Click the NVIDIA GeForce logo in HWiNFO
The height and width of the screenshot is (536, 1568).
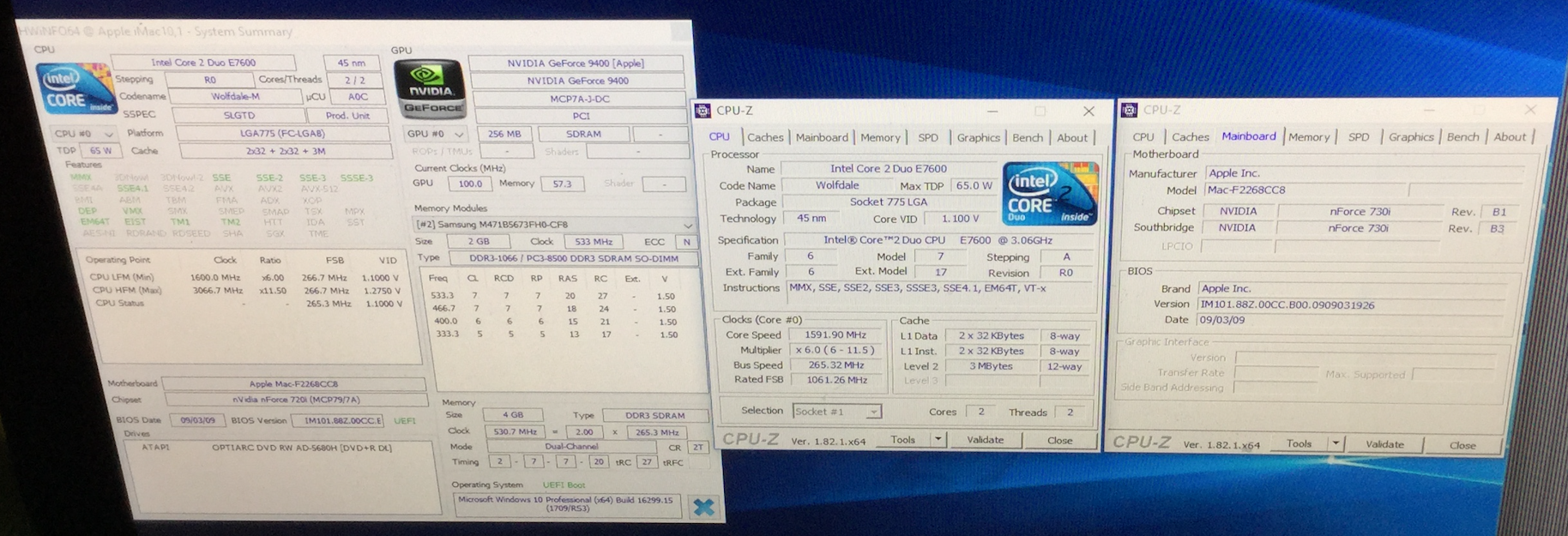coord(431,88)
